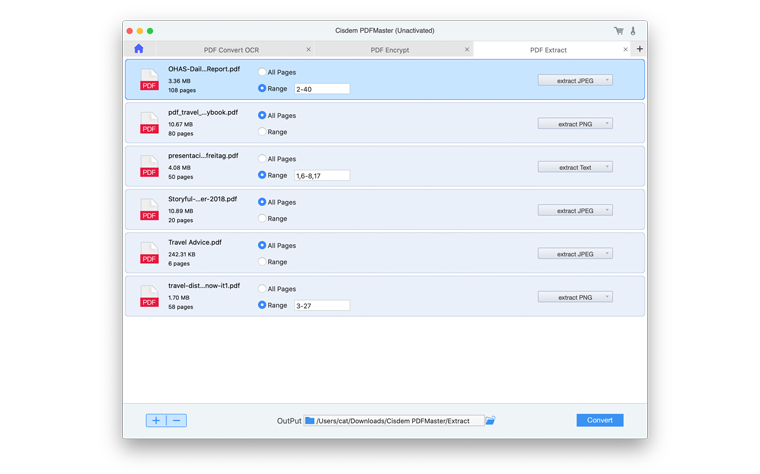Open extract PNG dropdown for travel-dist...now-it1.pdf

(575, 297)
